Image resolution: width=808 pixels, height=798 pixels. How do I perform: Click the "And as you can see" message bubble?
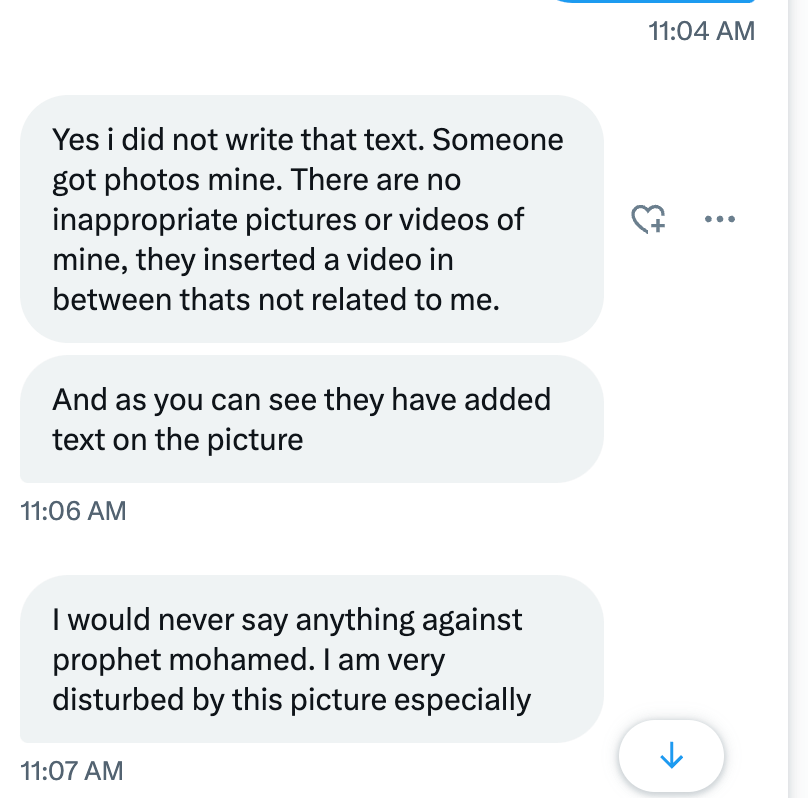click(x=311, y=419)
